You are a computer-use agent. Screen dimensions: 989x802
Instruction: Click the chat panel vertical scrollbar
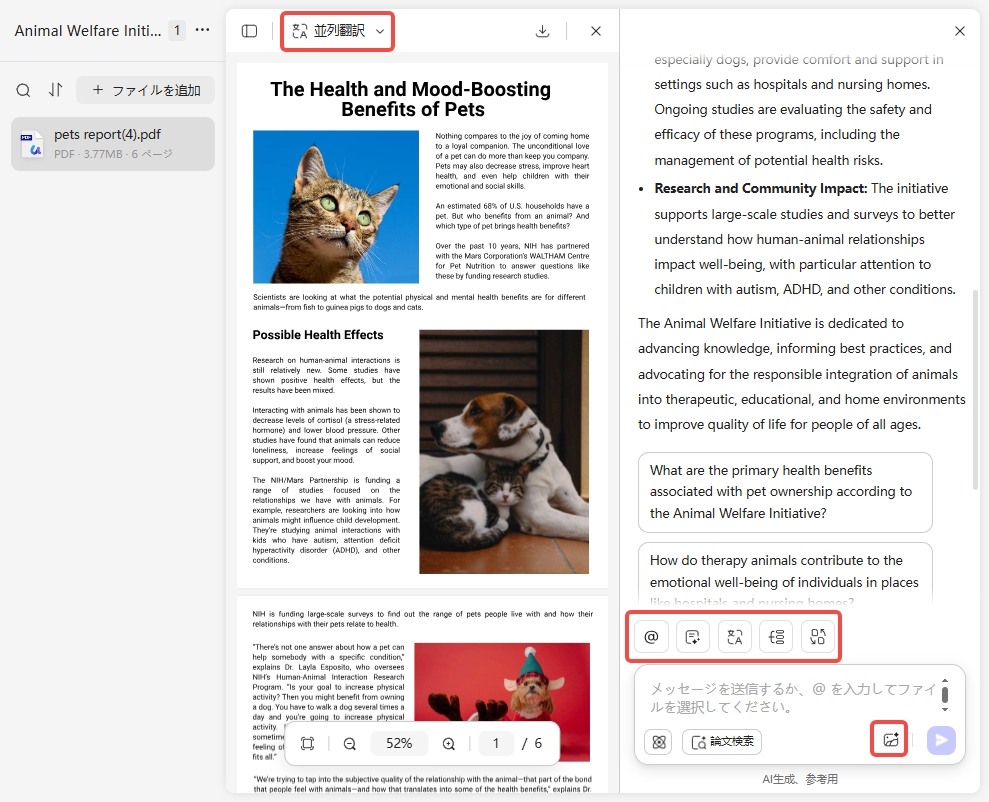[x=976, y=388]
